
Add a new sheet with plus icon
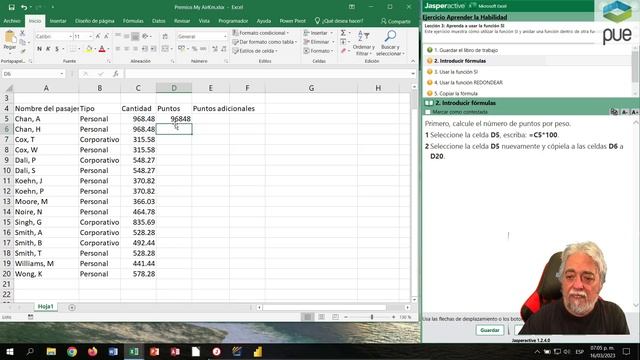(x=72, y=307)
